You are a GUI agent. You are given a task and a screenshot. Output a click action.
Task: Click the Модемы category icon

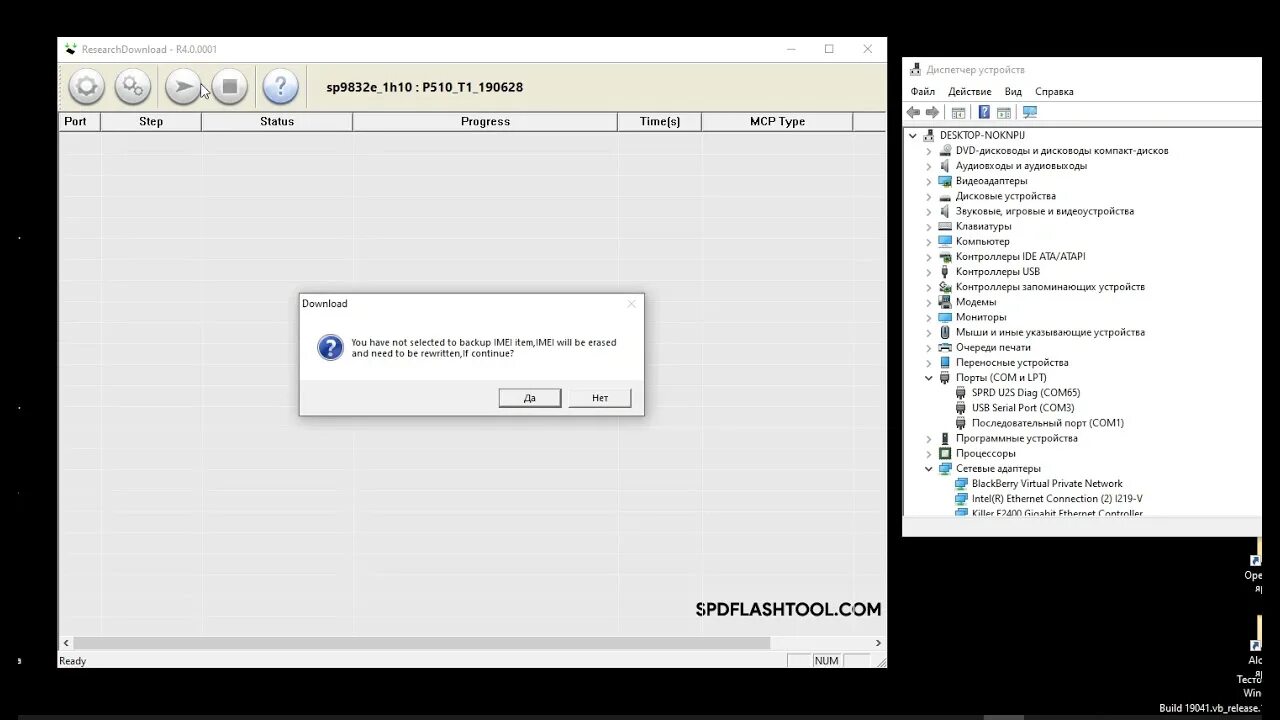(945, 302)
